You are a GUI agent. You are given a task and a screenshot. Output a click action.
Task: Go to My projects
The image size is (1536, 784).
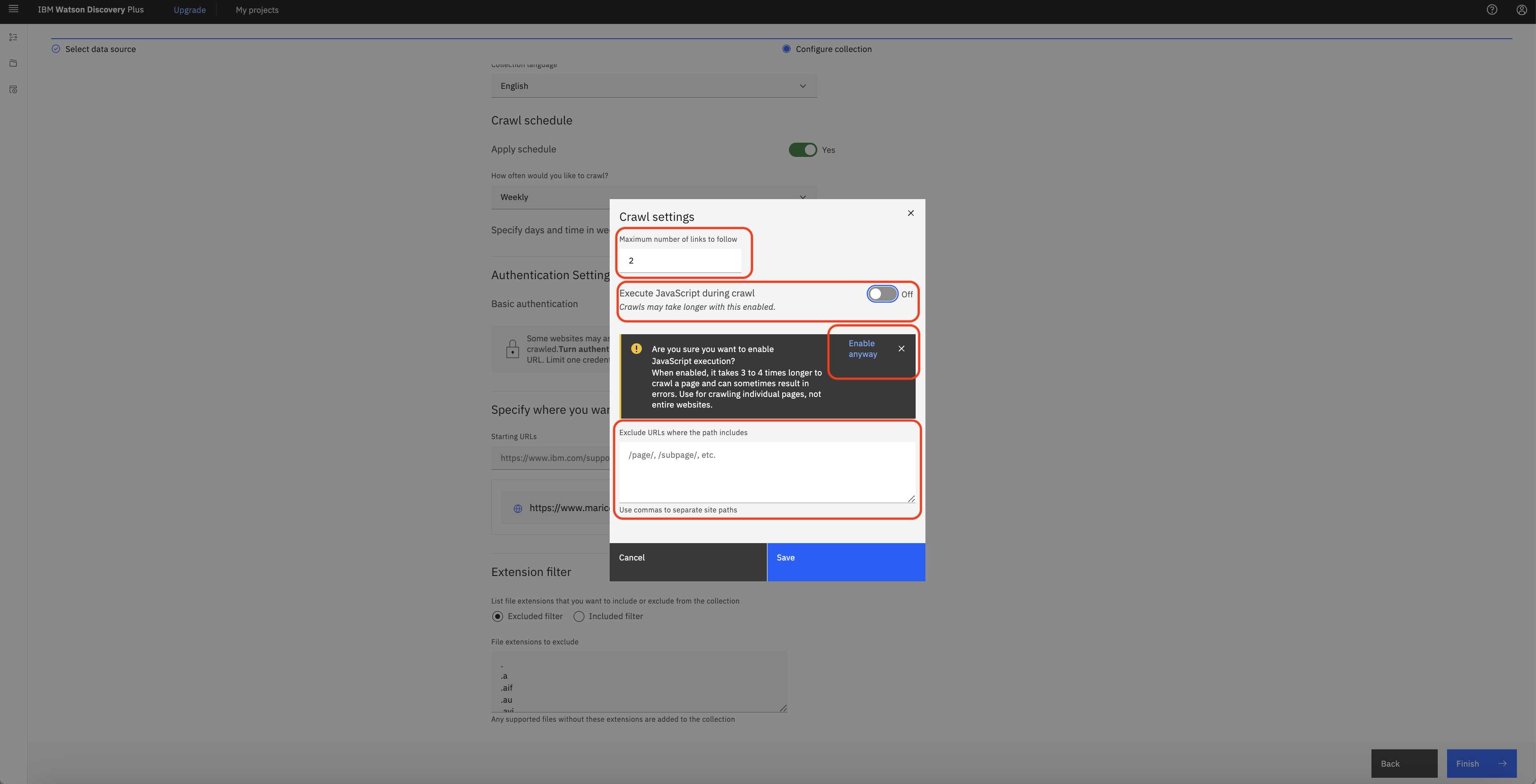257,10
